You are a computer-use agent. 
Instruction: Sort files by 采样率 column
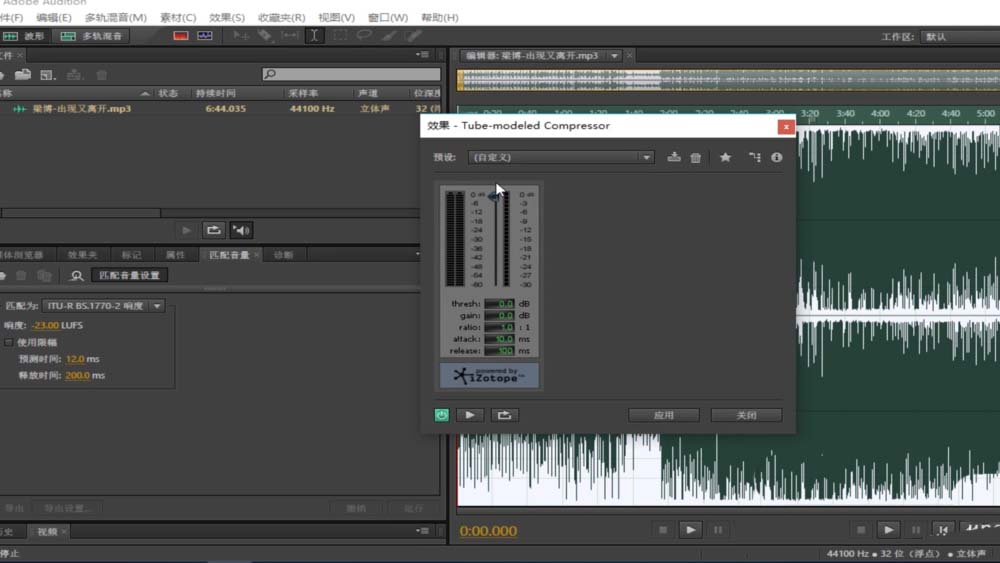point(302,93)
